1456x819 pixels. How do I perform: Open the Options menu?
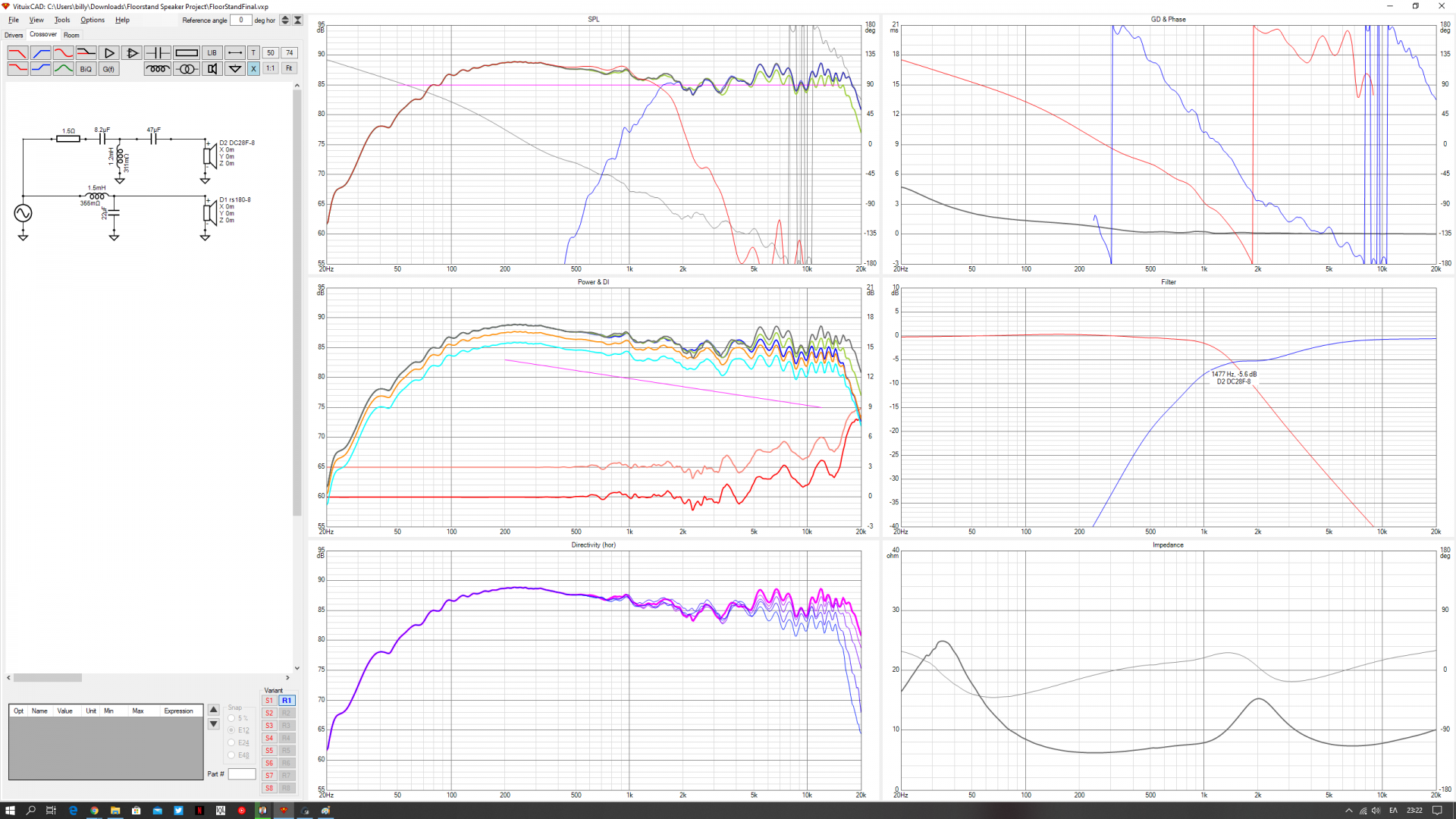[x=93, y=20]
